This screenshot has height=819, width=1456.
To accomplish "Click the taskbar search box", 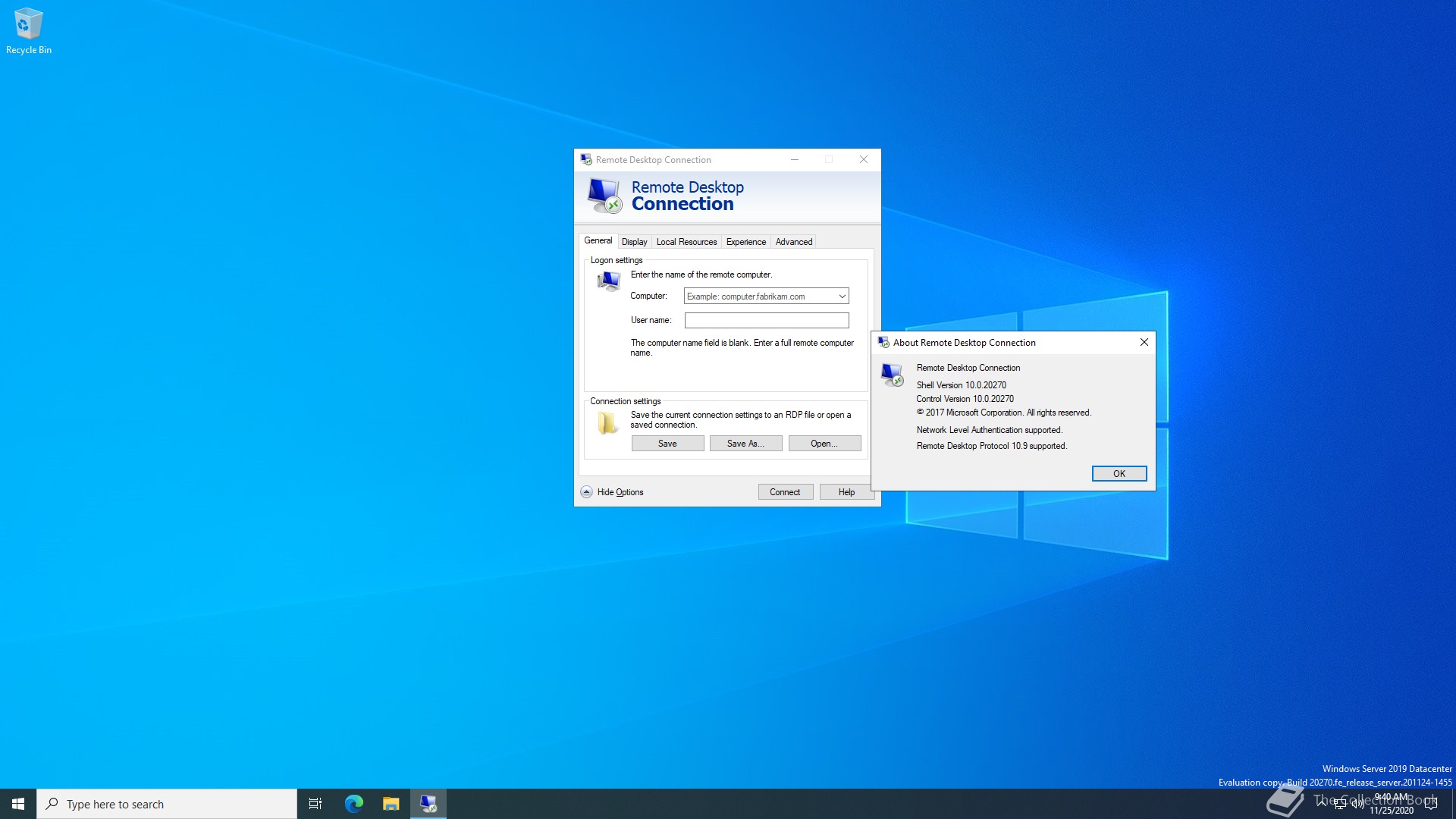I will tap(167, 804).
